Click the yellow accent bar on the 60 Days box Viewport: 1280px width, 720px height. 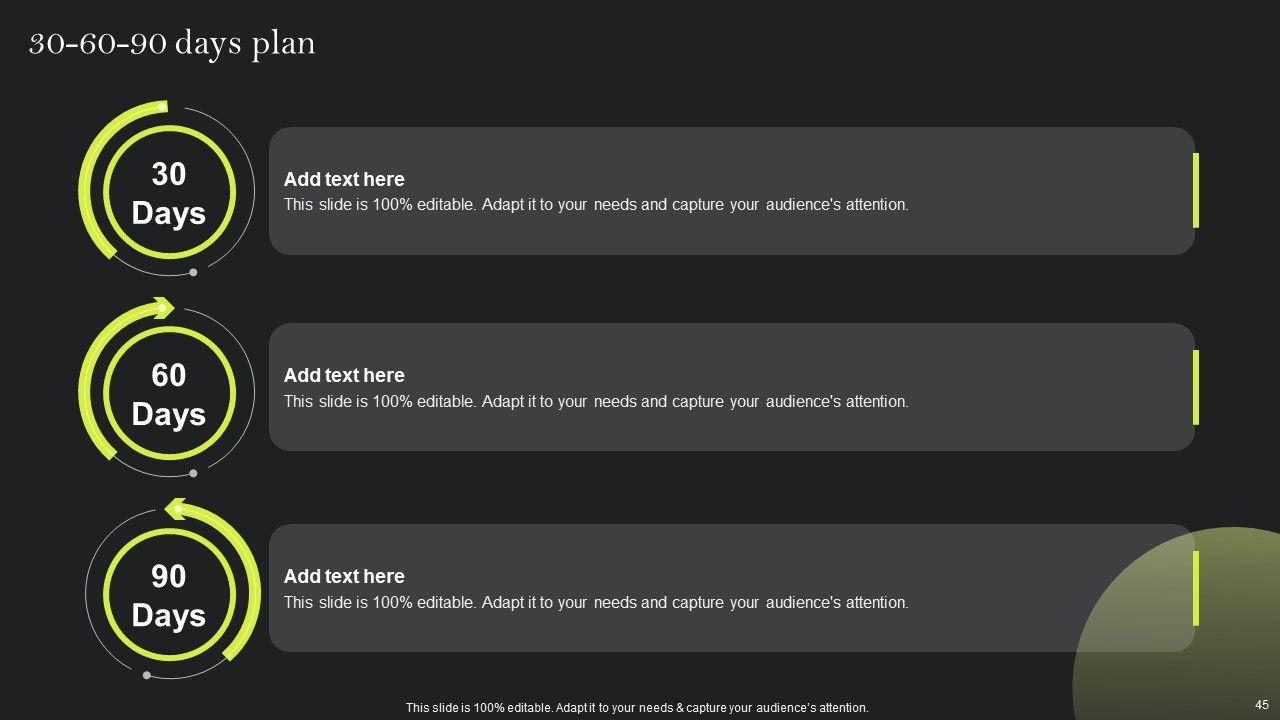pos(1195,387)
